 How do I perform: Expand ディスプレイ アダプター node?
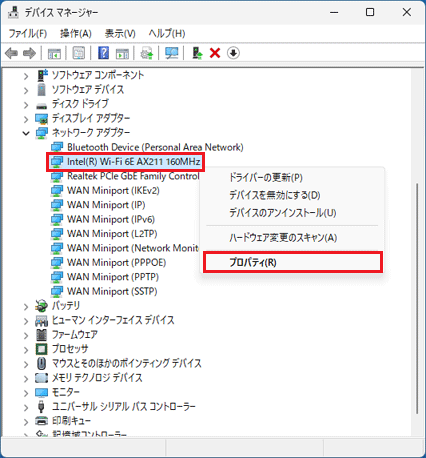click(26, 119)
